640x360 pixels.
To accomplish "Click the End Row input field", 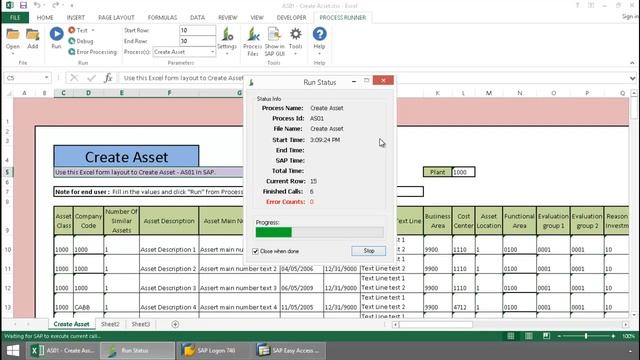I will click(x=198, y=41).
